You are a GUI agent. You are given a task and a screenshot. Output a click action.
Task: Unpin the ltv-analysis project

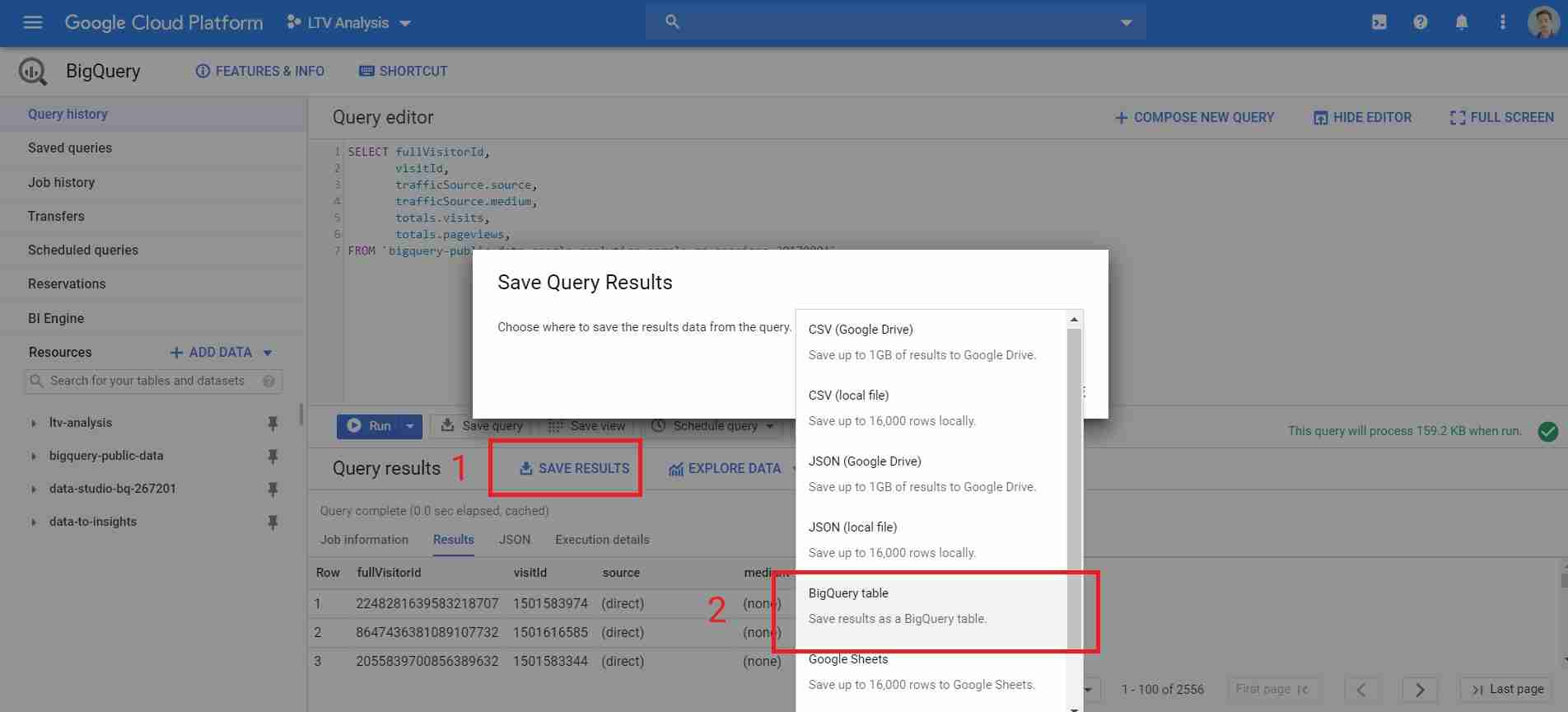[273, 424]
